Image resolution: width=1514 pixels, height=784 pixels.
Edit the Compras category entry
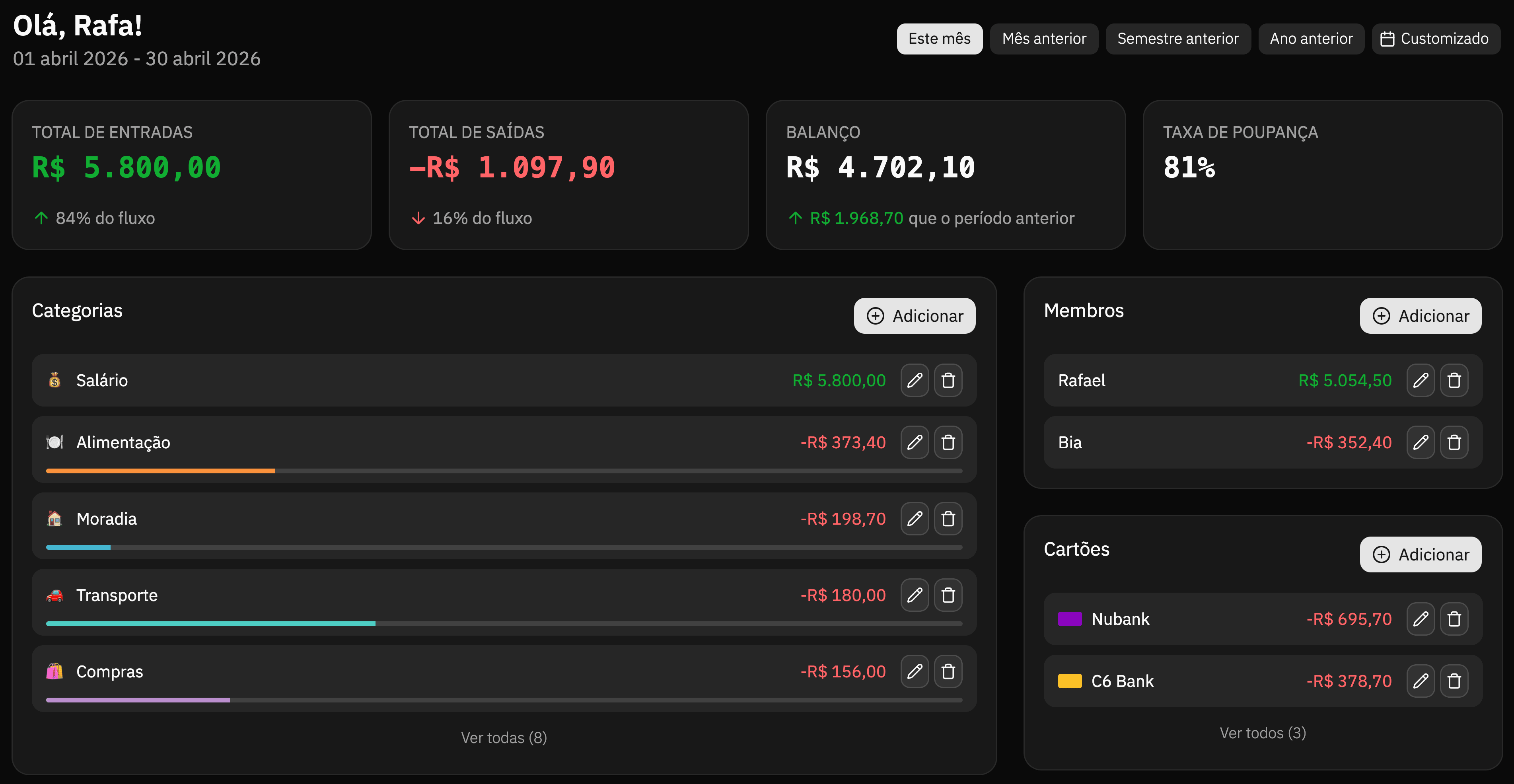click(x=915, y=672)
